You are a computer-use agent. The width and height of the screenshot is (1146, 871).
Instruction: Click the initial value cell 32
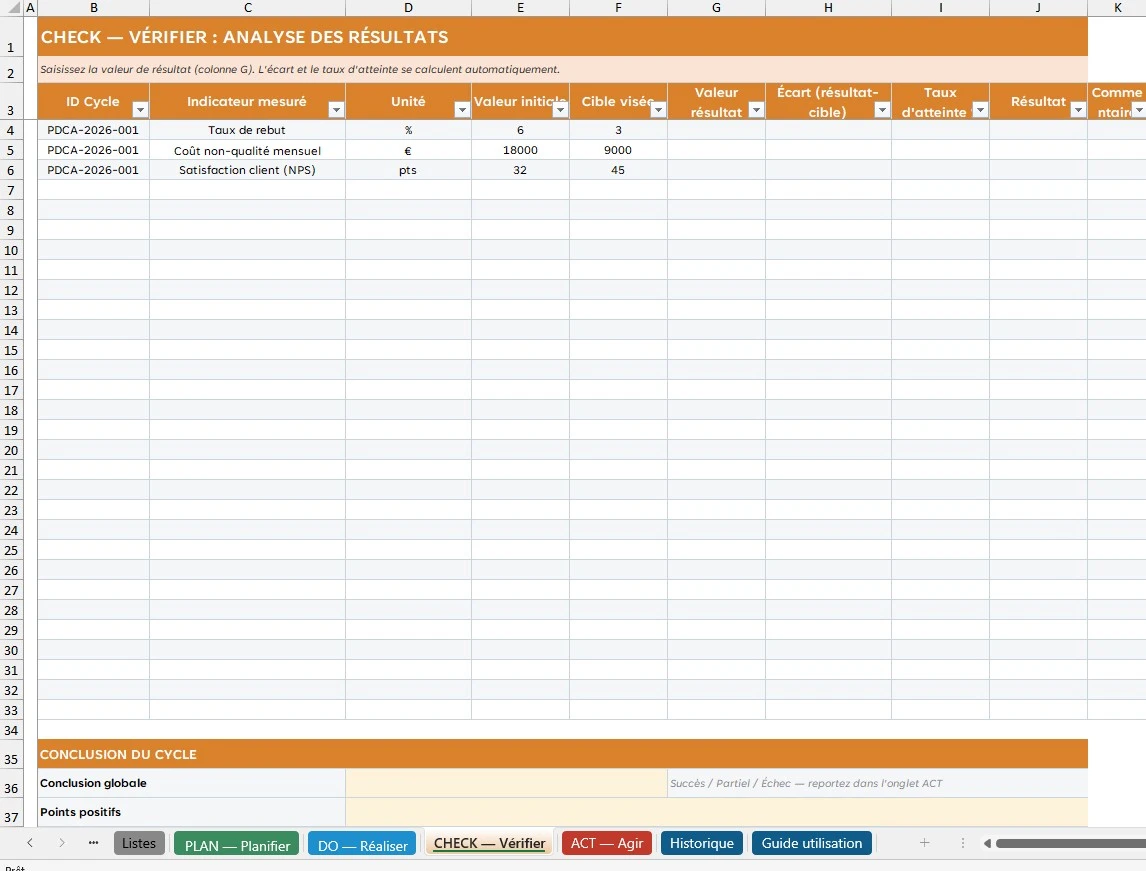[520, 170]
